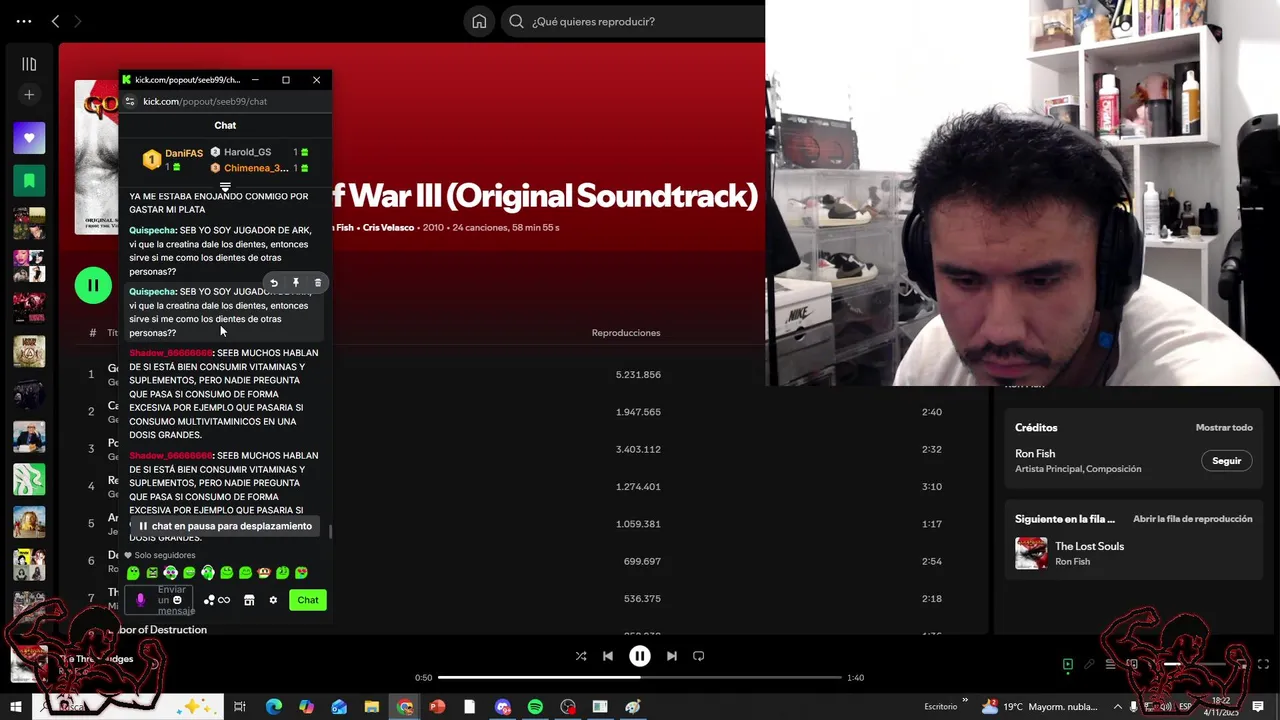Click username Quispecha on first message

152,230
